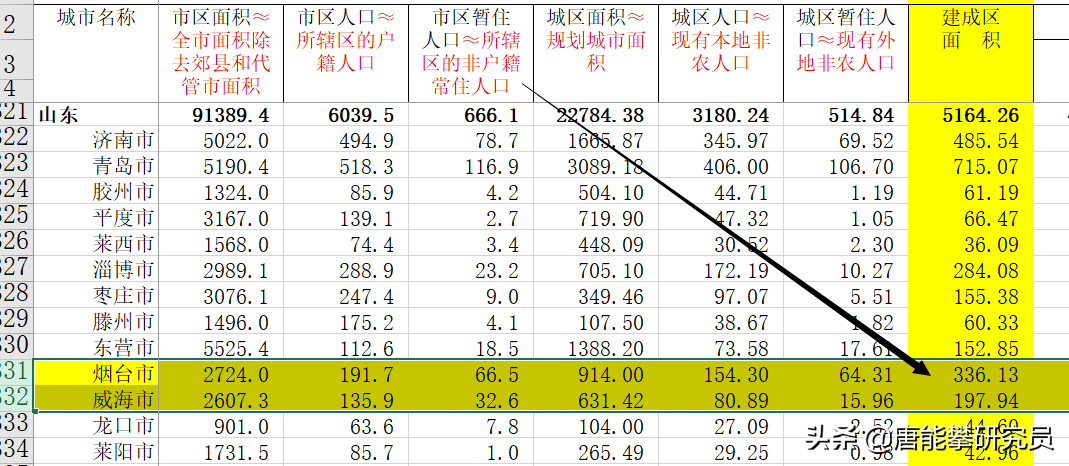Select the 市区面积 column header cell

(221, 50)
